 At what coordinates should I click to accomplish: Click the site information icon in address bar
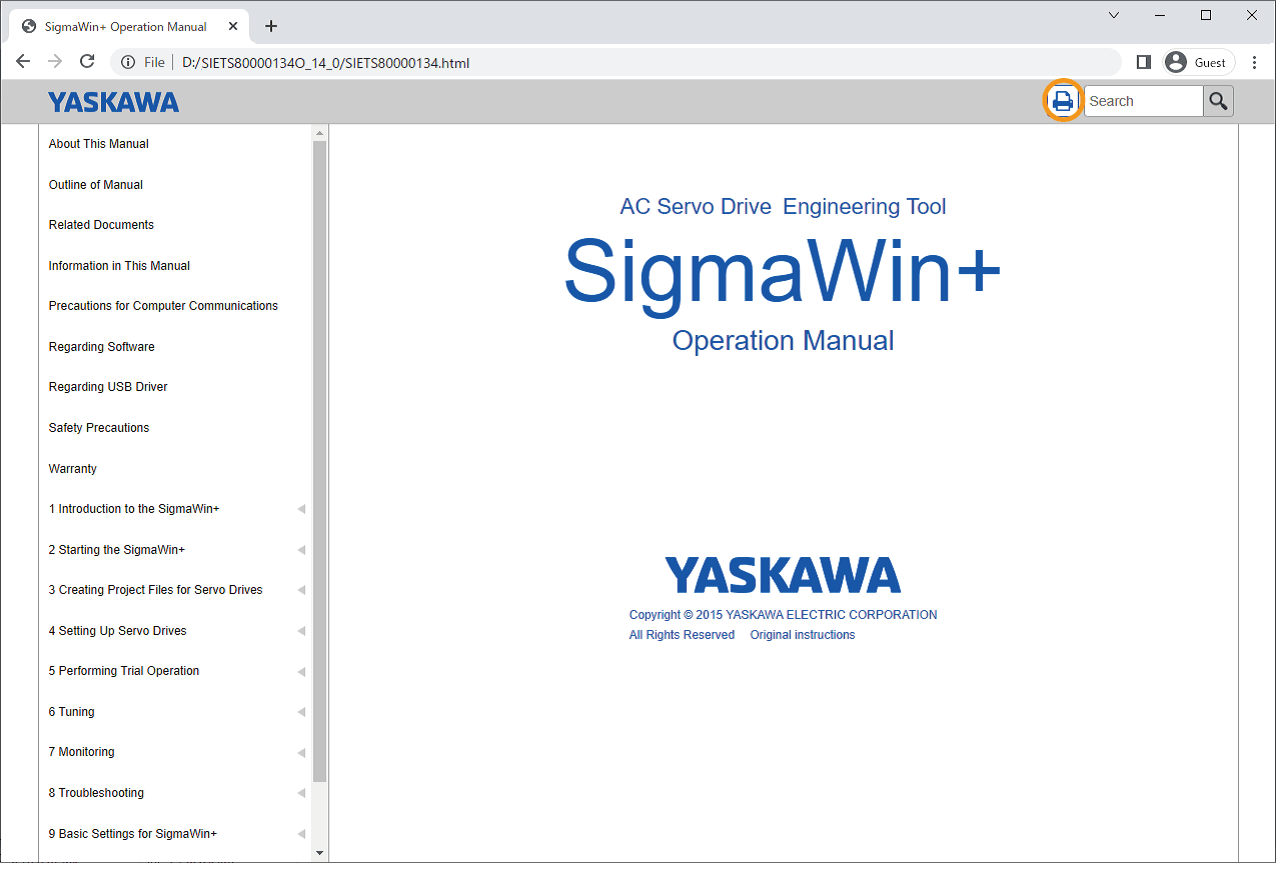[128, 62]
